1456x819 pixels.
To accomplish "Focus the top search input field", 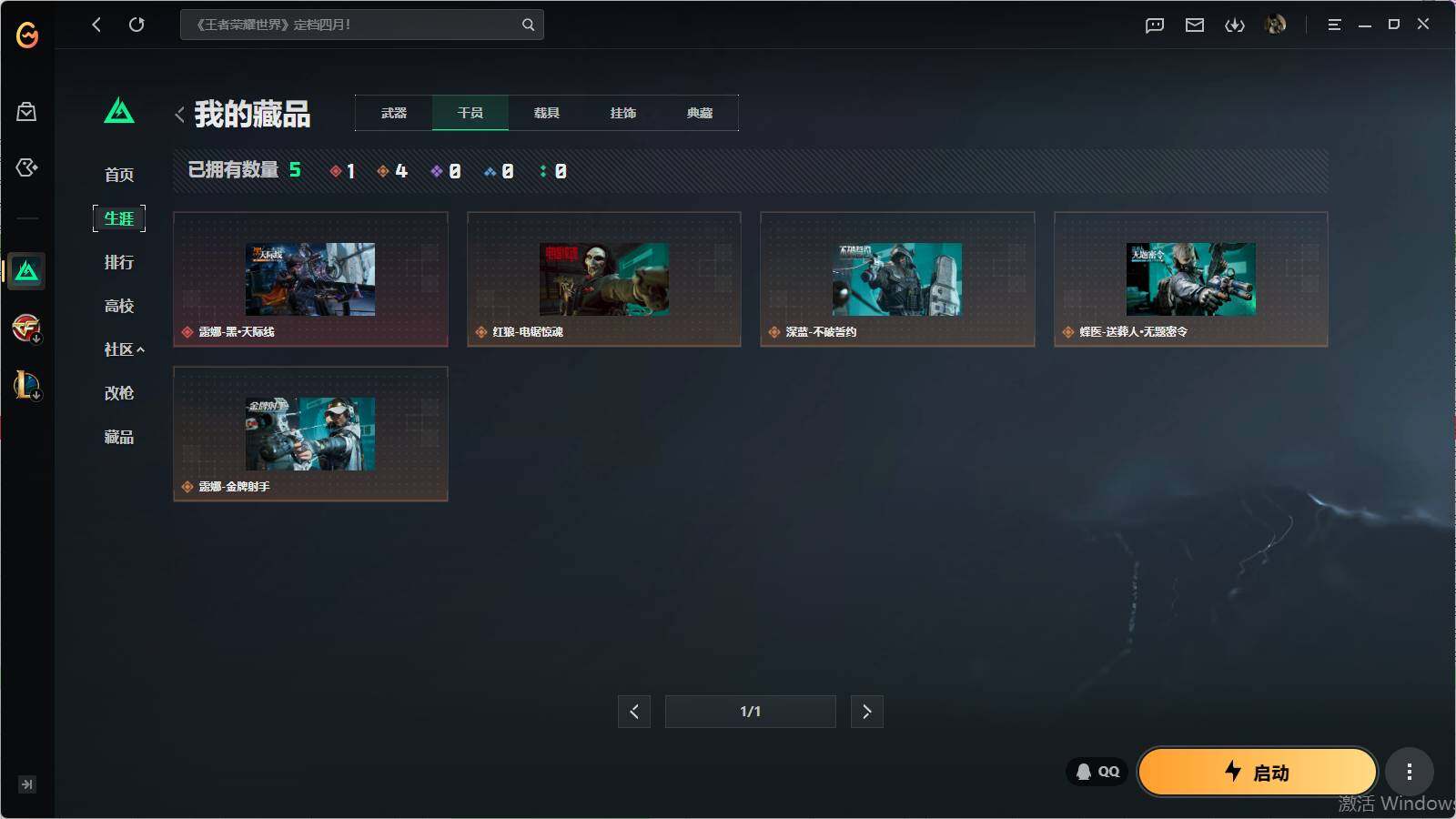I will coord(361,25).
